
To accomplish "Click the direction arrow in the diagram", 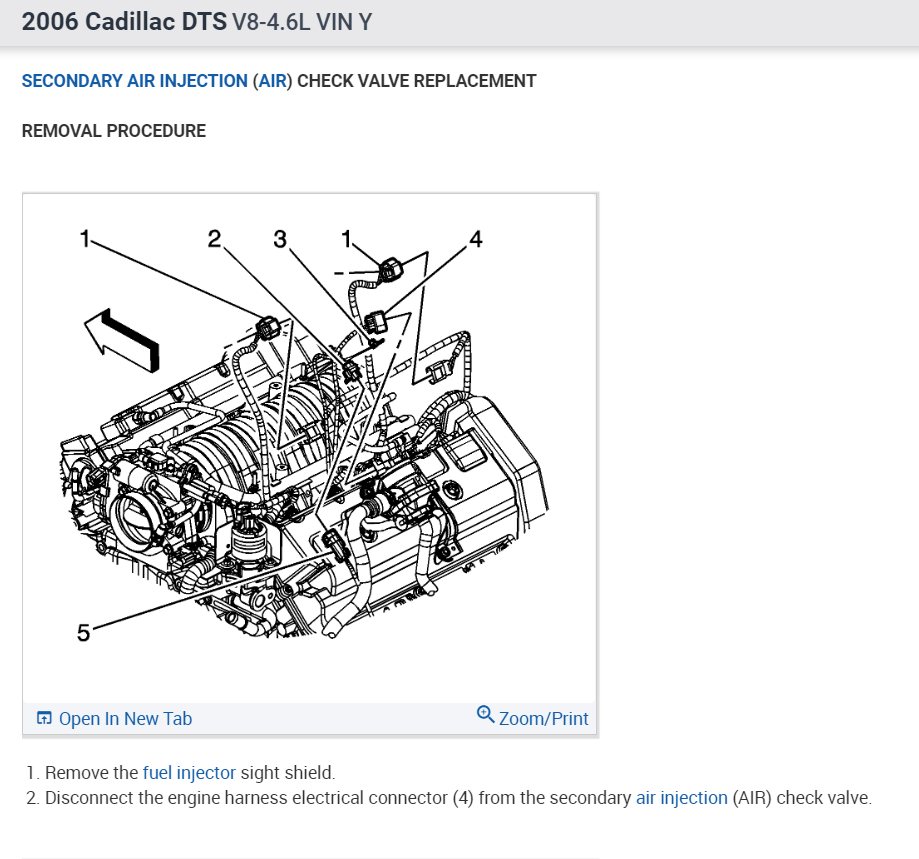I will [122, 340].
